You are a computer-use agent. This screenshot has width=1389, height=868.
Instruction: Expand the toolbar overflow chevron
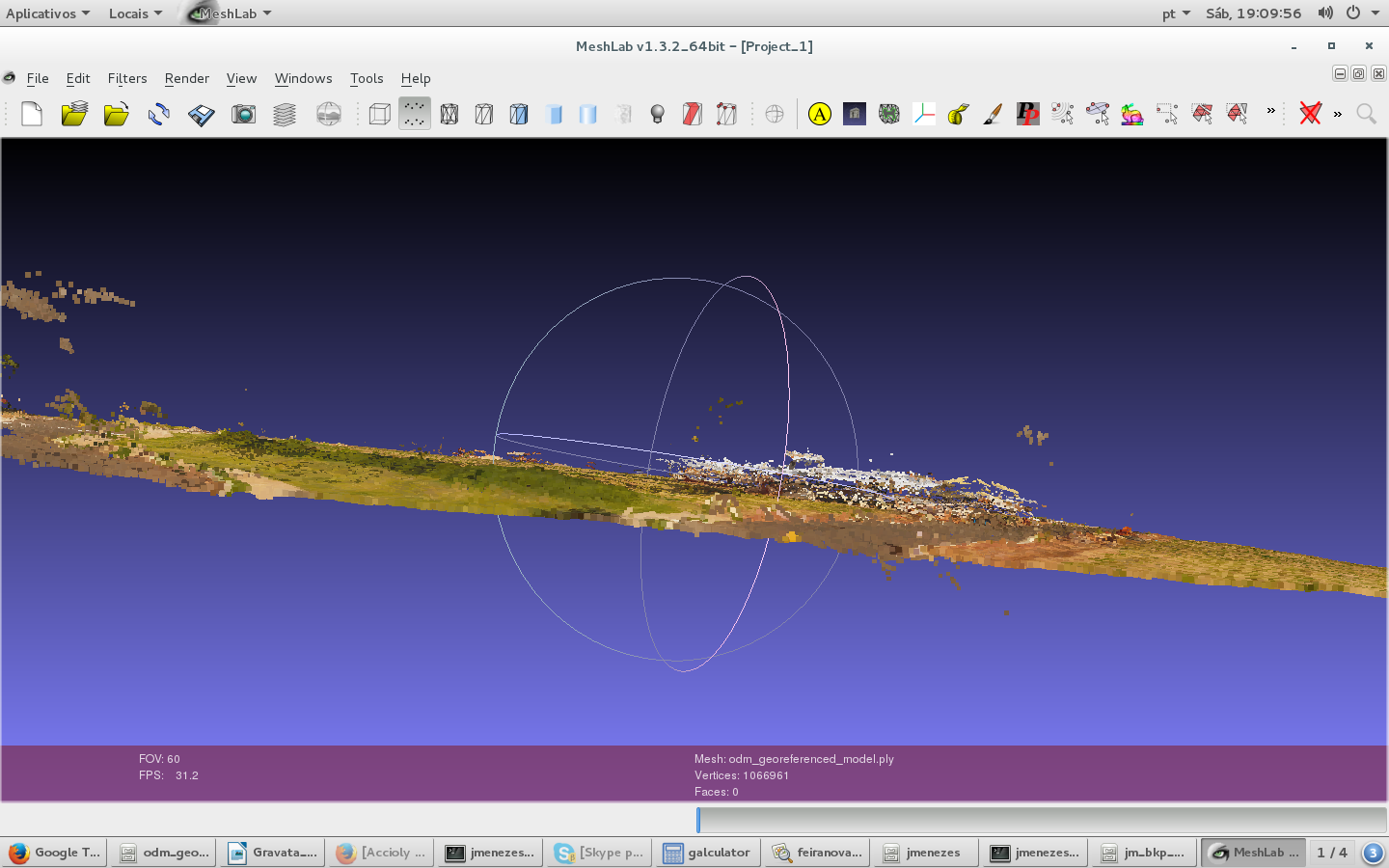1271,113
